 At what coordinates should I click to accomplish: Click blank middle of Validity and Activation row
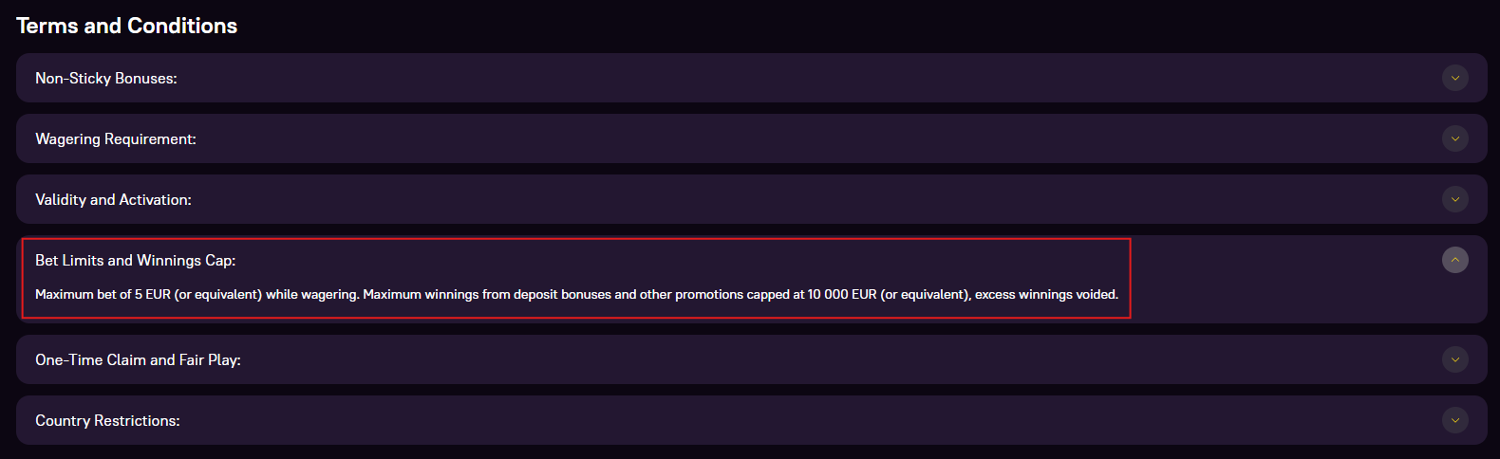coord(750,199)
